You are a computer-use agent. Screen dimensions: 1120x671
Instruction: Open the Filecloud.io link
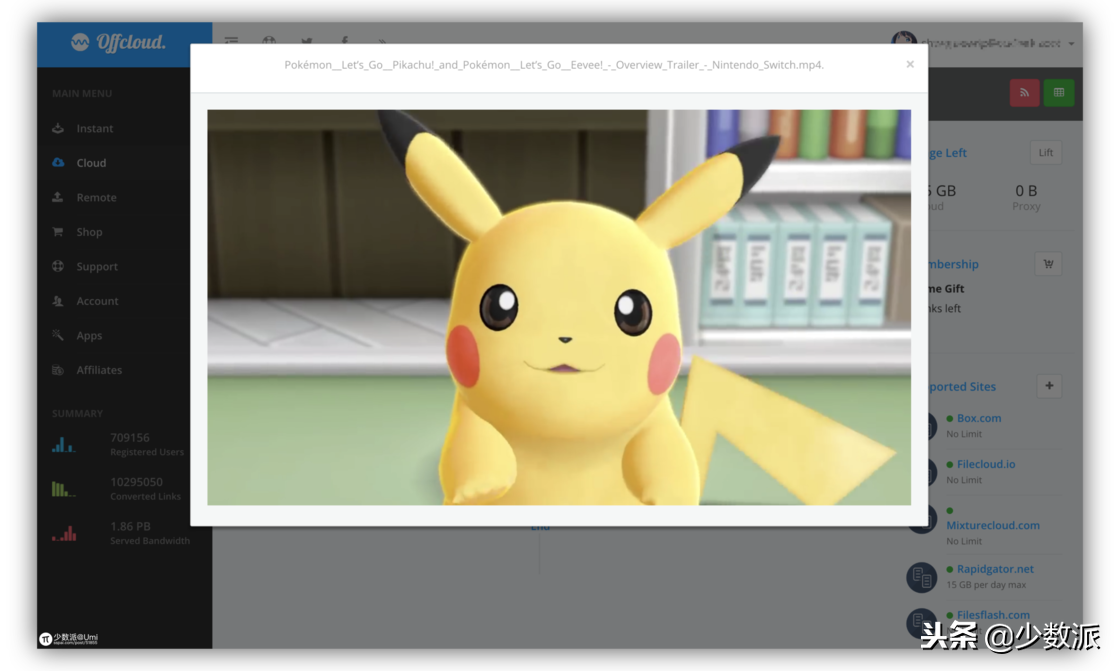pyautogui.click(x=985, y=465)
